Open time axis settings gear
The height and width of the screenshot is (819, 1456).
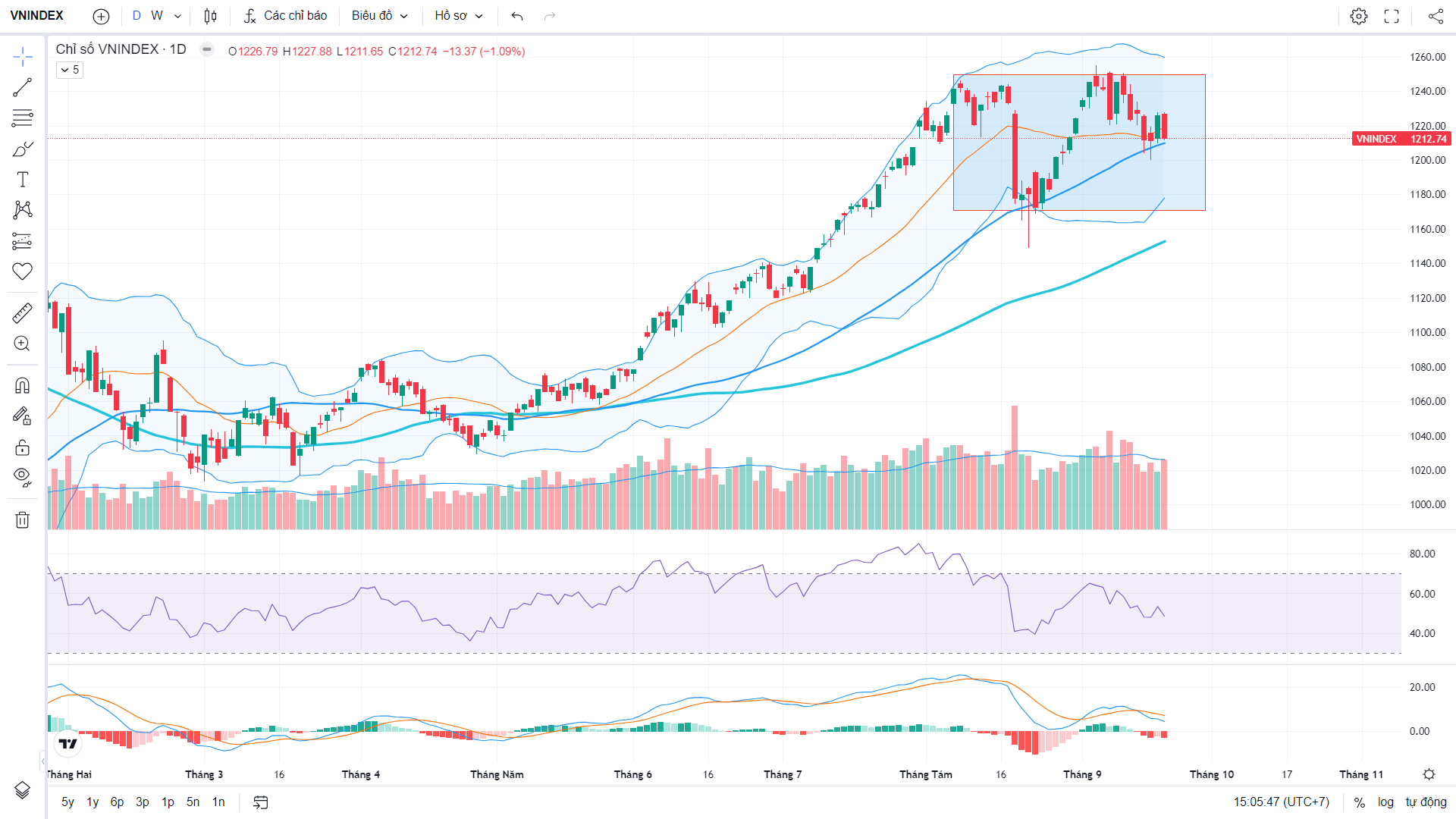(x=1429, y=774)
